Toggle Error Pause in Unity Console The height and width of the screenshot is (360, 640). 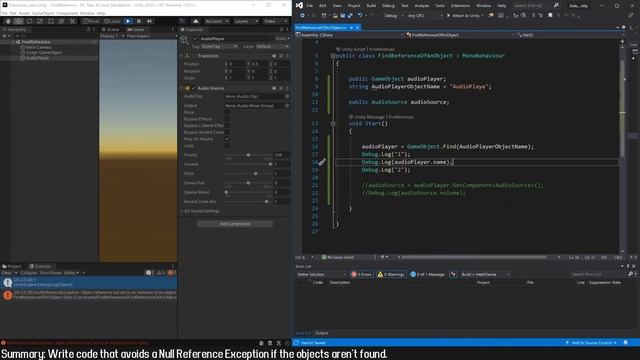point(51,273)
